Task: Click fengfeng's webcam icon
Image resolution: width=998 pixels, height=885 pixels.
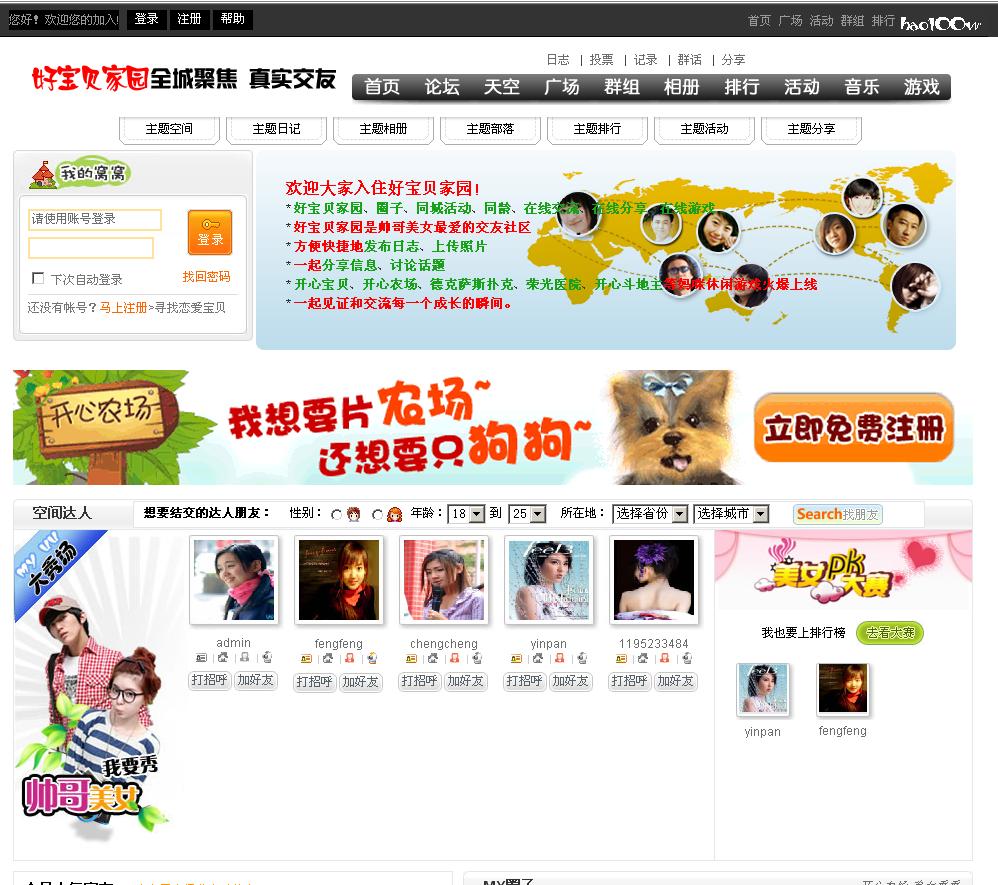Action: (372, 658)
